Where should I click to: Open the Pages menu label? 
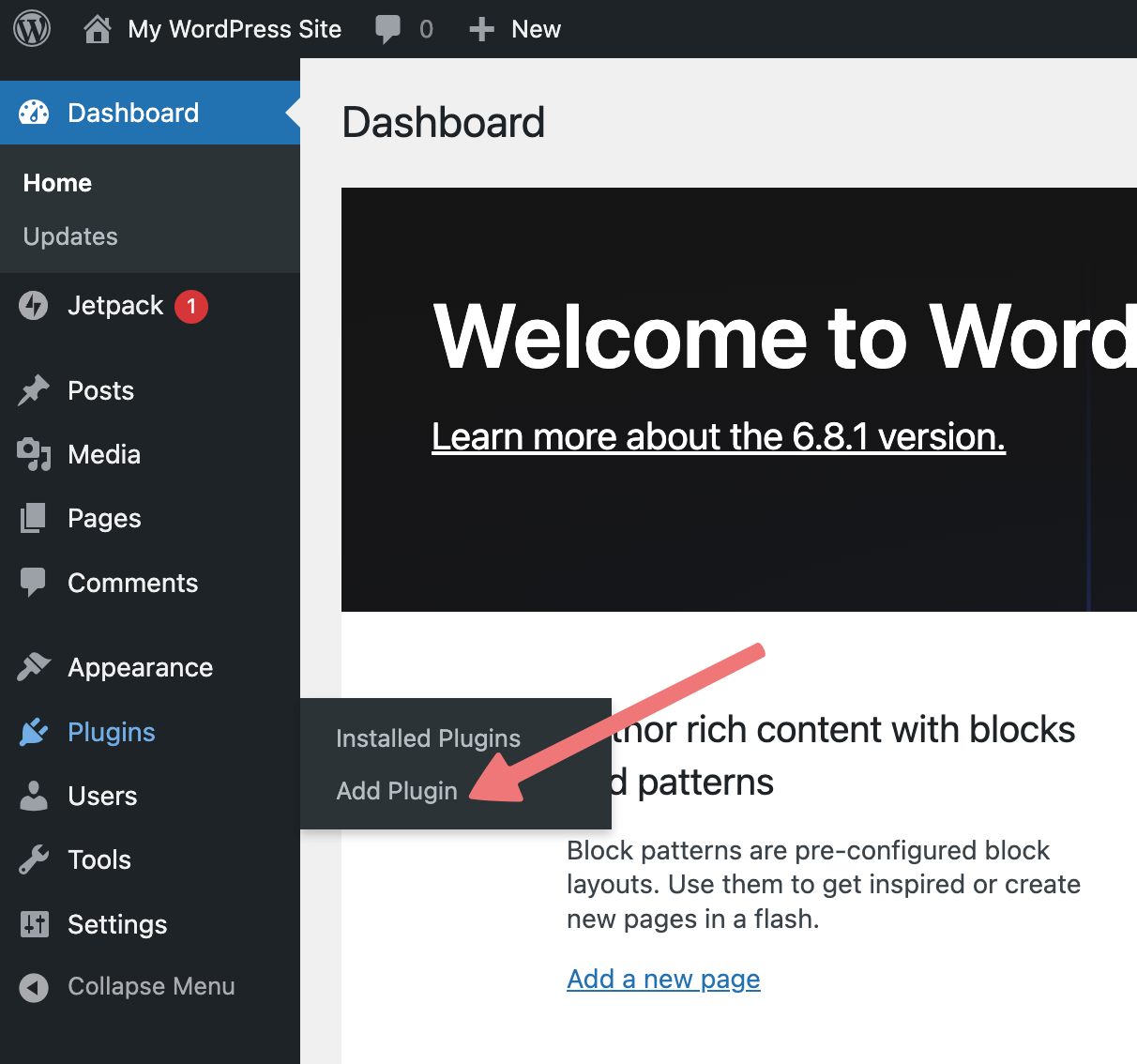pyautogui.click(x=104, y=518)
